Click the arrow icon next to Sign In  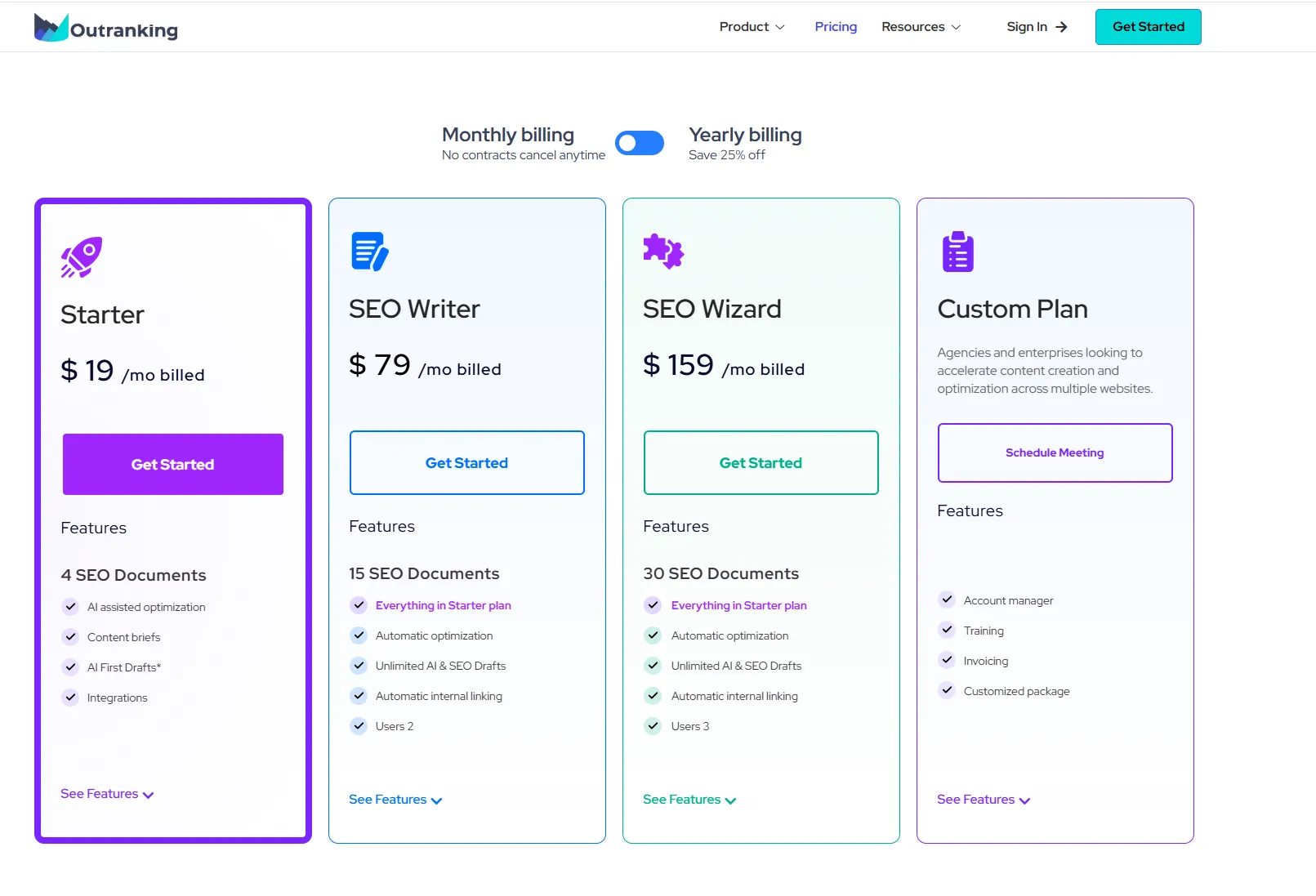(1062, 26)
